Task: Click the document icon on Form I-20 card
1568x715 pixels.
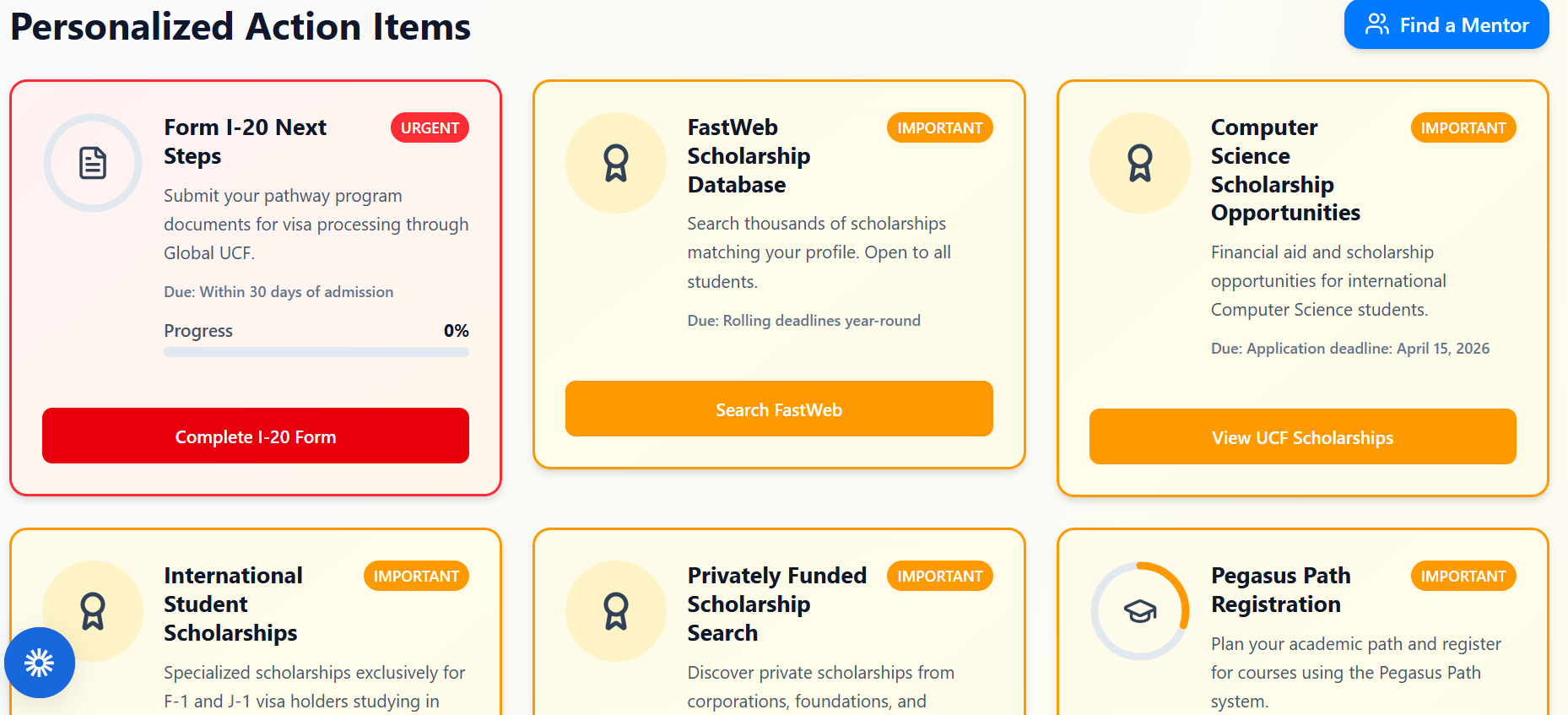Action: 93,163
